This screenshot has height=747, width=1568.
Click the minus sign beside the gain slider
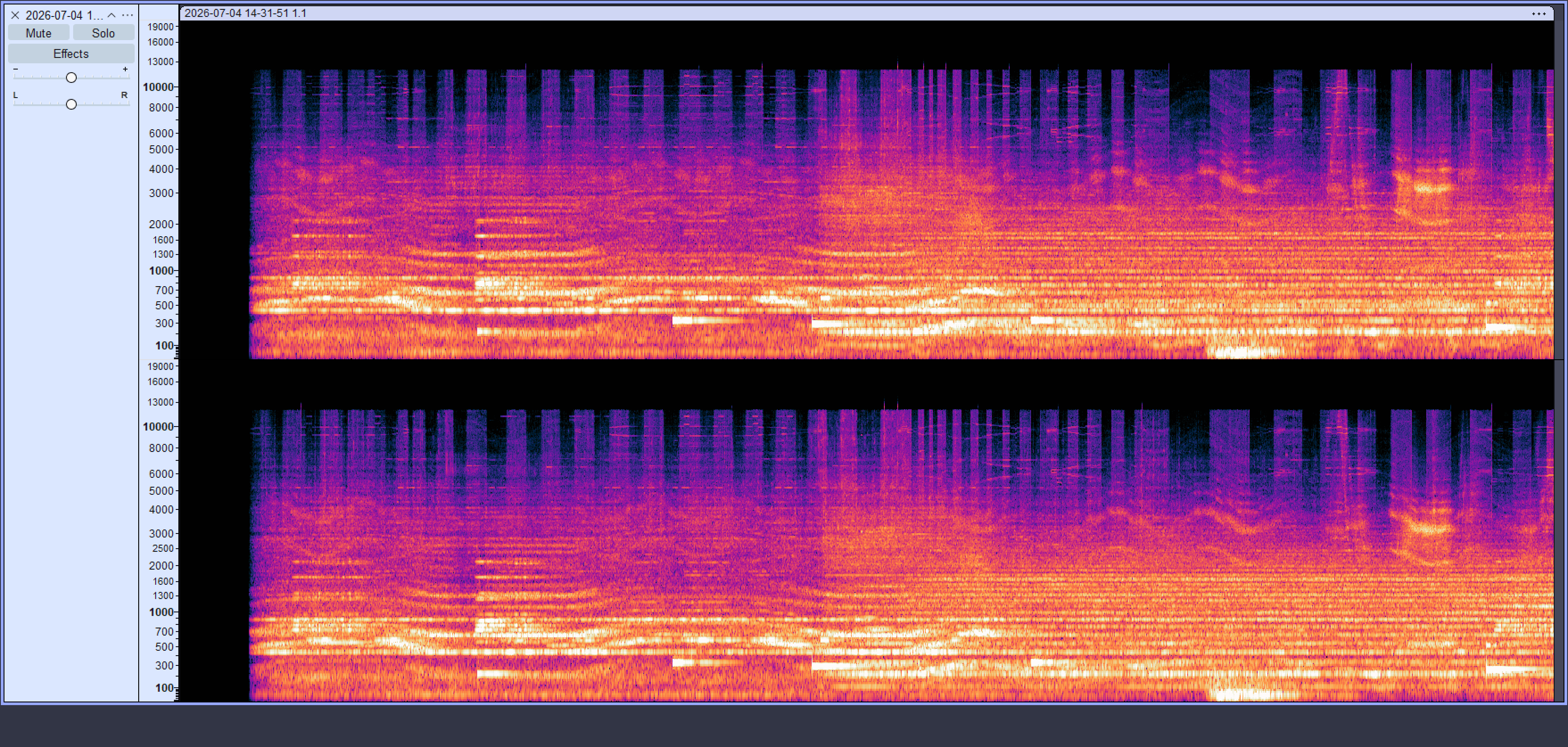[16, 70]
